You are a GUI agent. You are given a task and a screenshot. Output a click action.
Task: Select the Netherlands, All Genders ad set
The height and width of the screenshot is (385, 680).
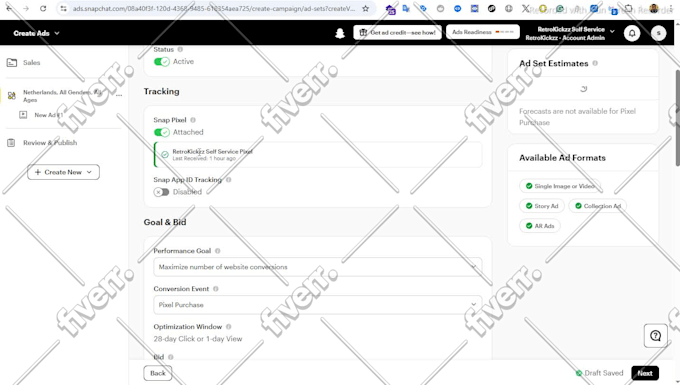pos(62,96)
